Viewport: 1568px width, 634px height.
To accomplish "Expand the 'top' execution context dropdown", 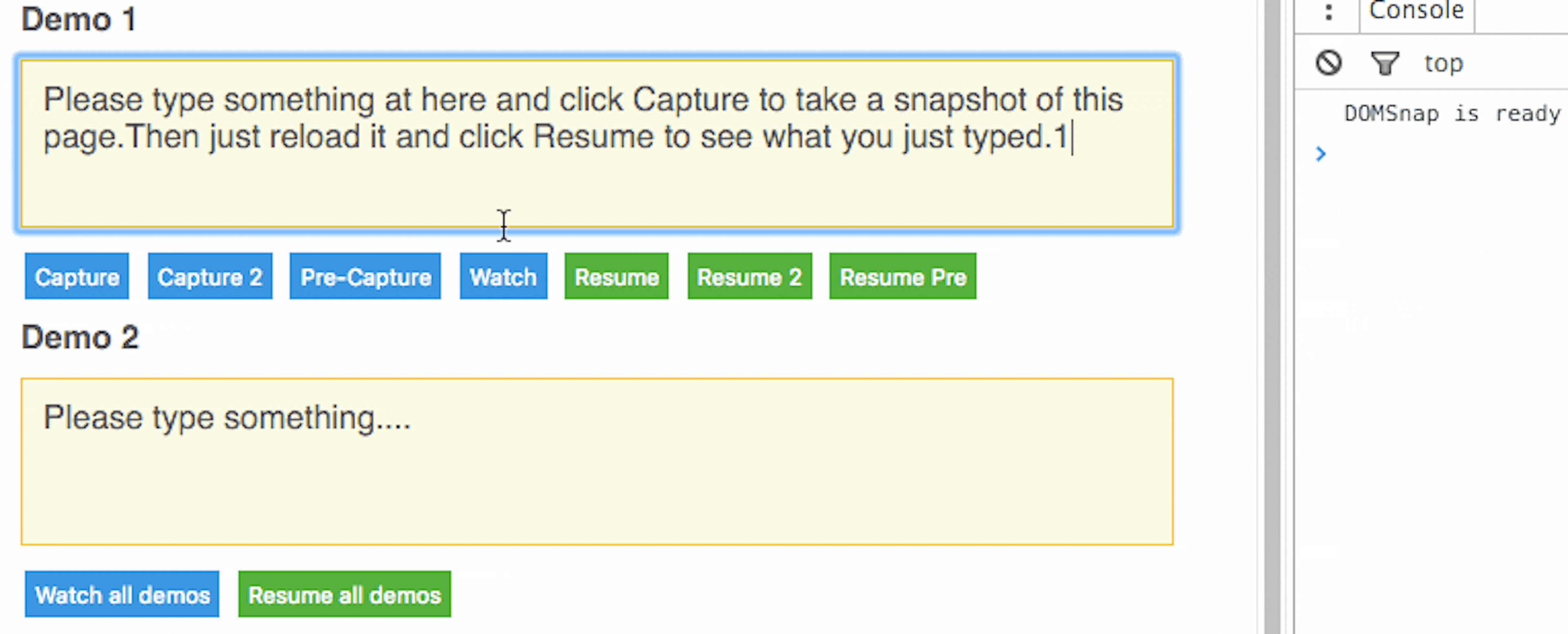I will 1443,63.
